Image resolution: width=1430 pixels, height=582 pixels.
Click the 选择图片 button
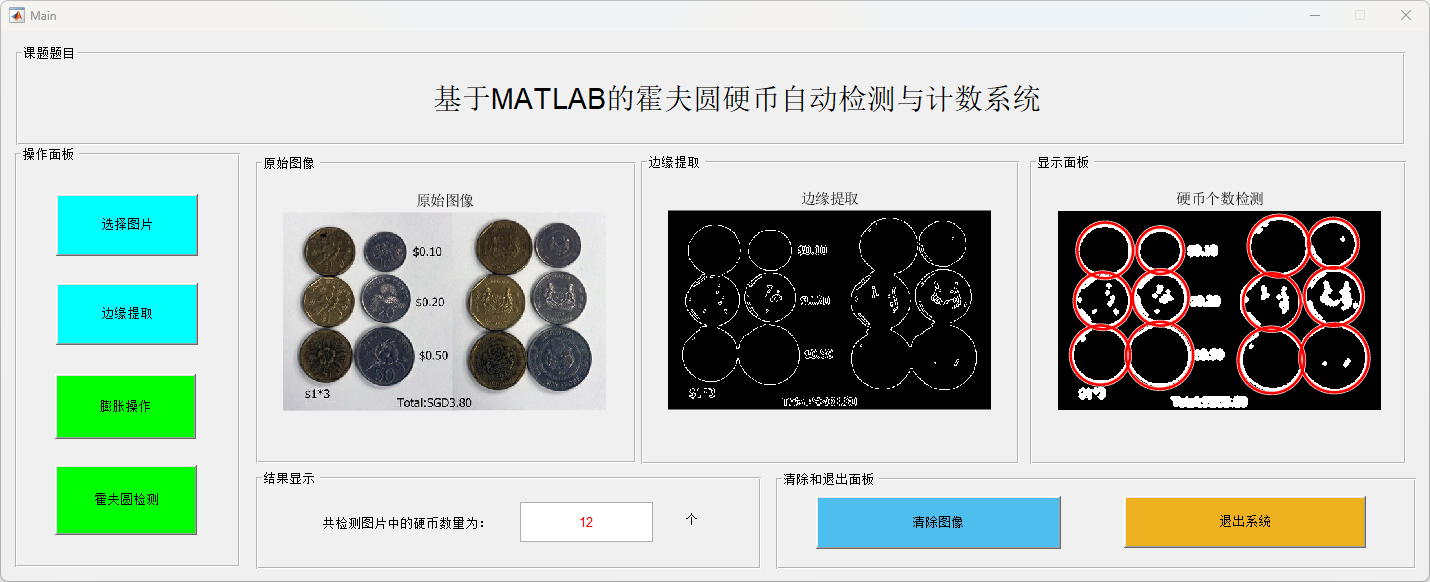pyautogui.click(x=127, y=225)
